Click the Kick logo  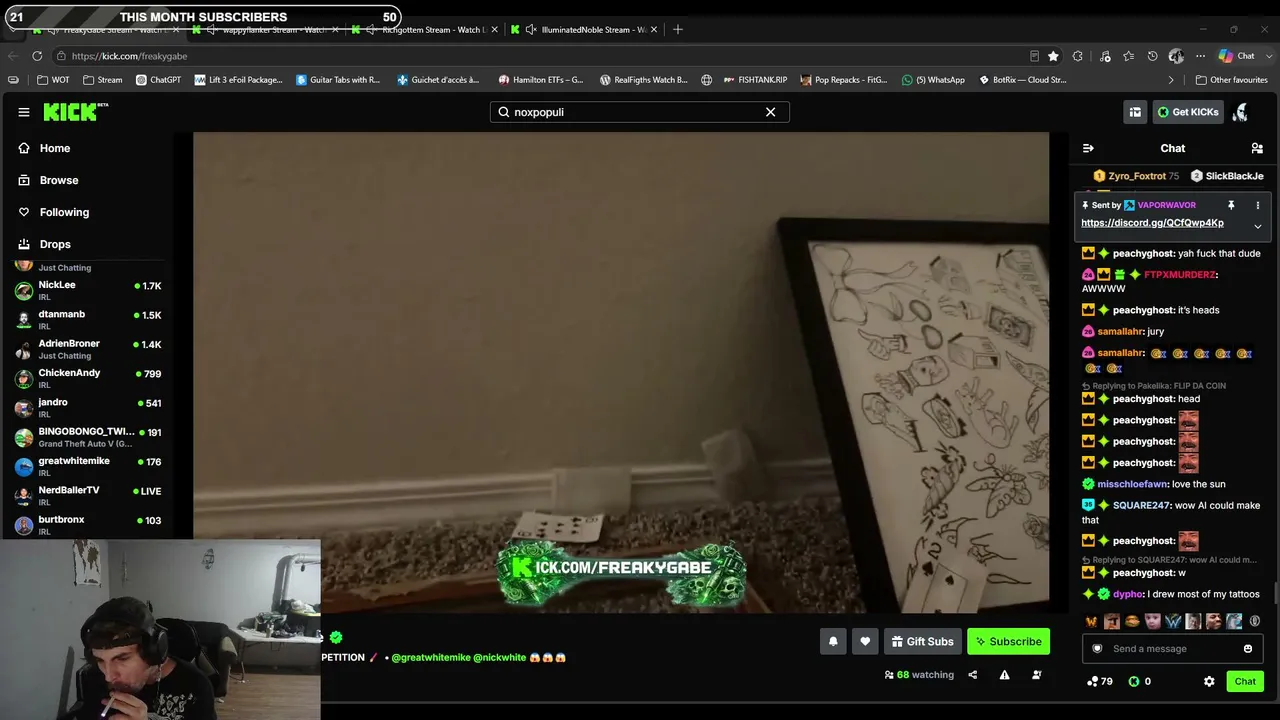coord(75,112)
